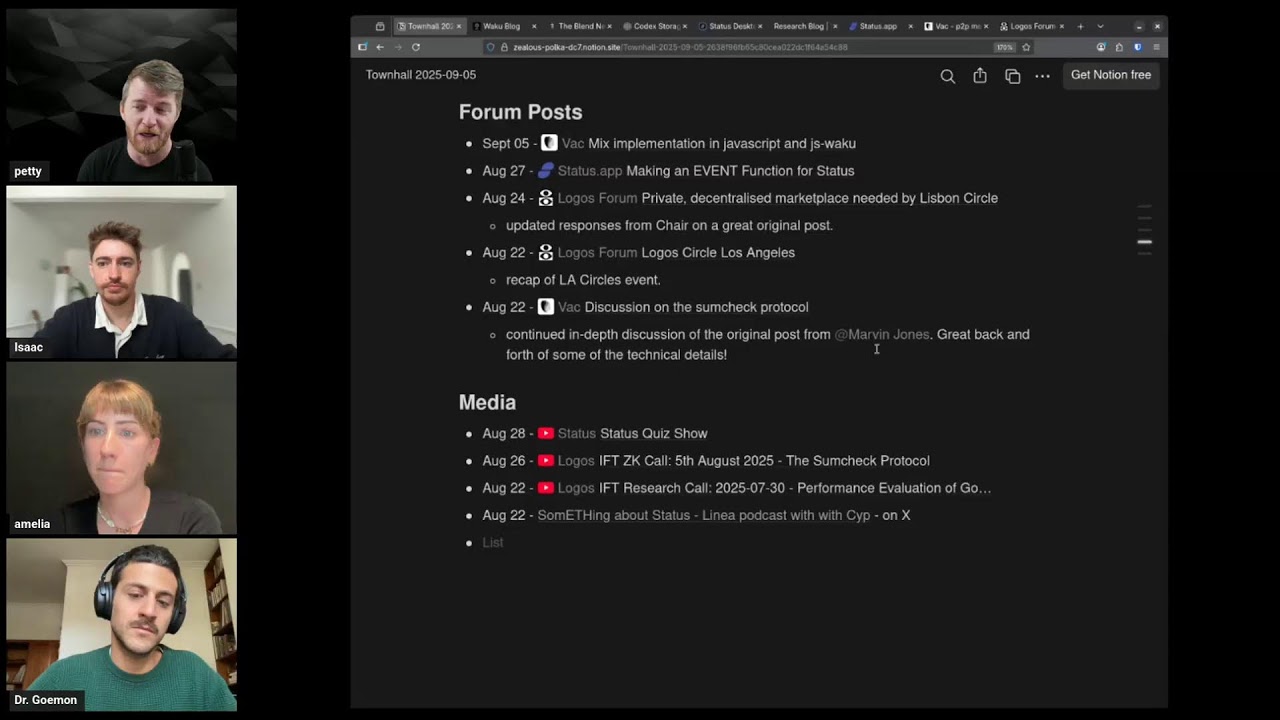Go back using the browser back arrow
This screenshot has width=1280, height=720.
tap(380, 47)
